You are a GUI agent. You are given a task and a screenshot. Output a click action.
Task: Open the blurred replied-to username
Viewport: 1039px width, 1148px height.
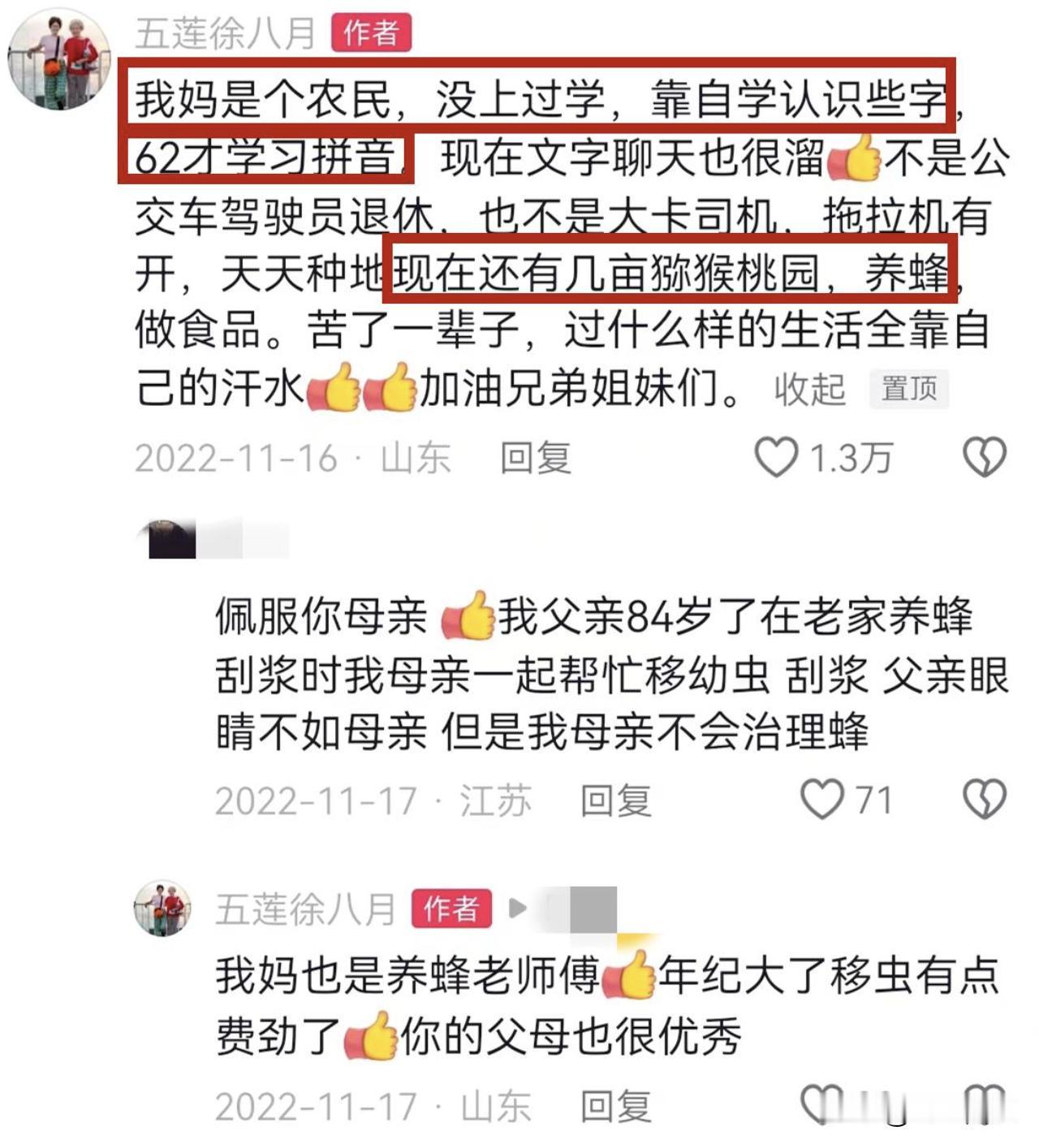click(x=581, y=909)
